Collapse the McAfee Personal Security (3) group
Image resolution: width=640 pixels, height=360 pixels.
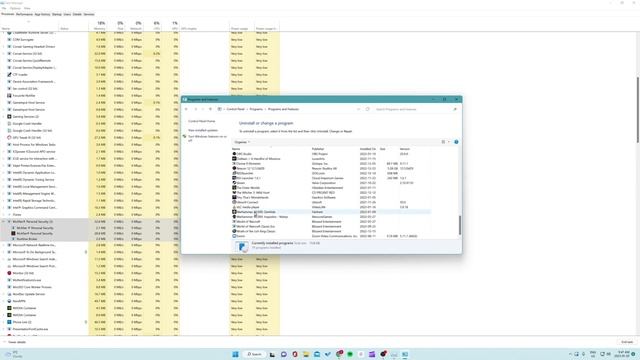4,222
